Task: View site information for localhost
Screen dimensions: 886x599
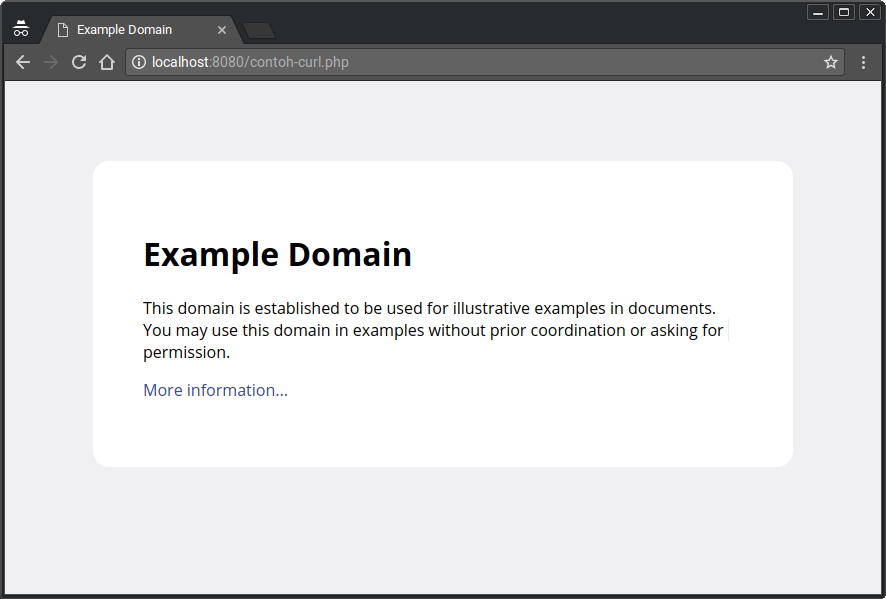Action: tap(139, 62)
